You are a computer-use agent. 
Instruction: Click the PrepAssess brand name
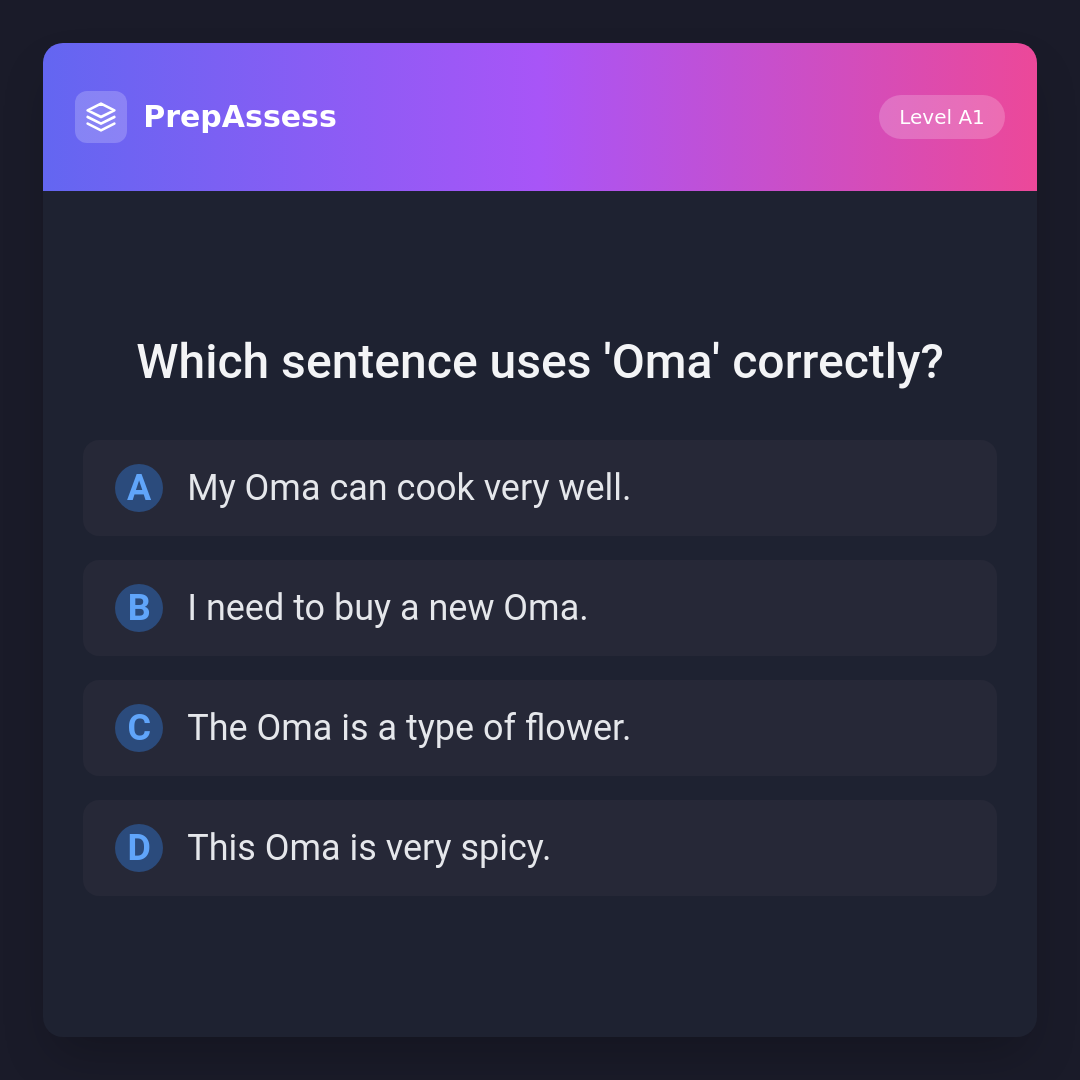point(240,117)
